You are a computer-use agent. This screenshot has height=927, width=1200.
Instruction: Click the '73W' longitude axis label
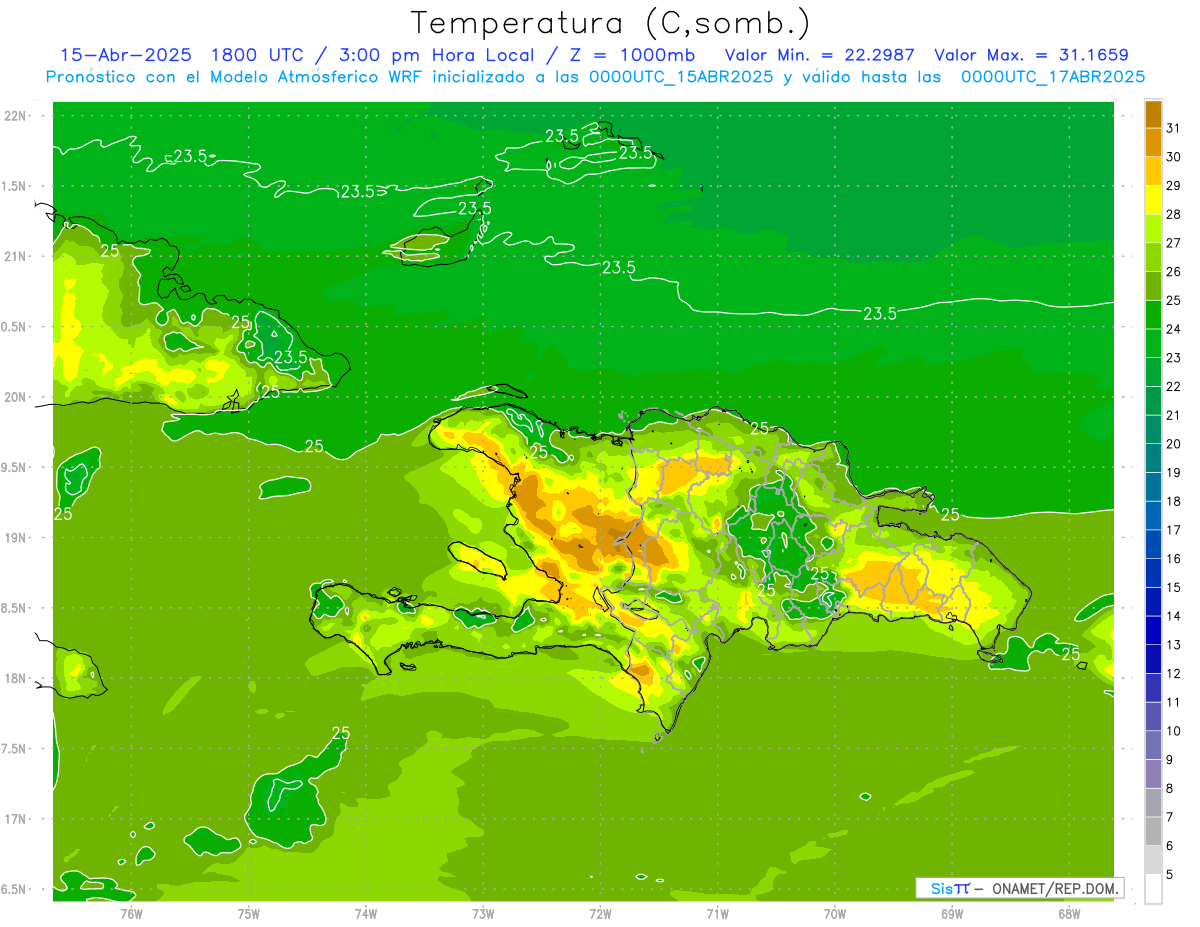pyautogui.click(x=483, y=914)
